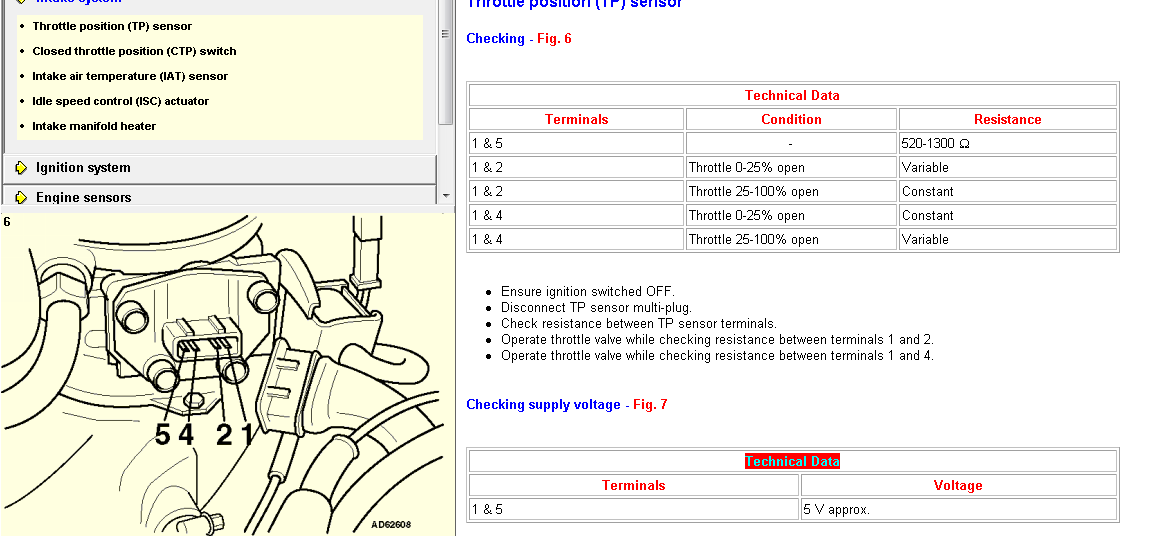The image size is (1168, 536).
Task: Open Intake manifold heater topic
Action: (x=94, y=127)
